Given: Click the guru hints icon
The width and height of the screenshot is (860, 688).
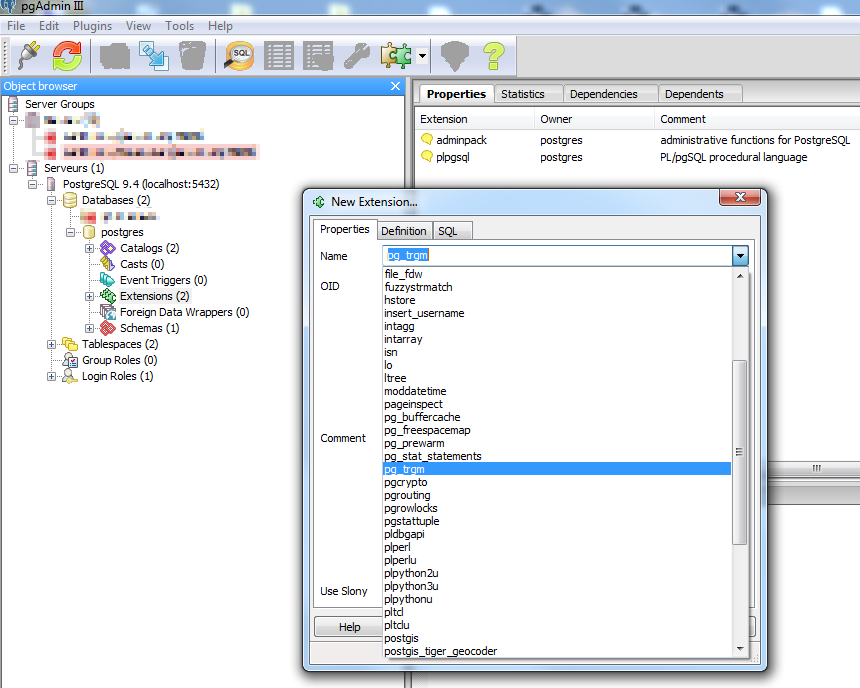Looking at the screenshot, I should (455, 56).
